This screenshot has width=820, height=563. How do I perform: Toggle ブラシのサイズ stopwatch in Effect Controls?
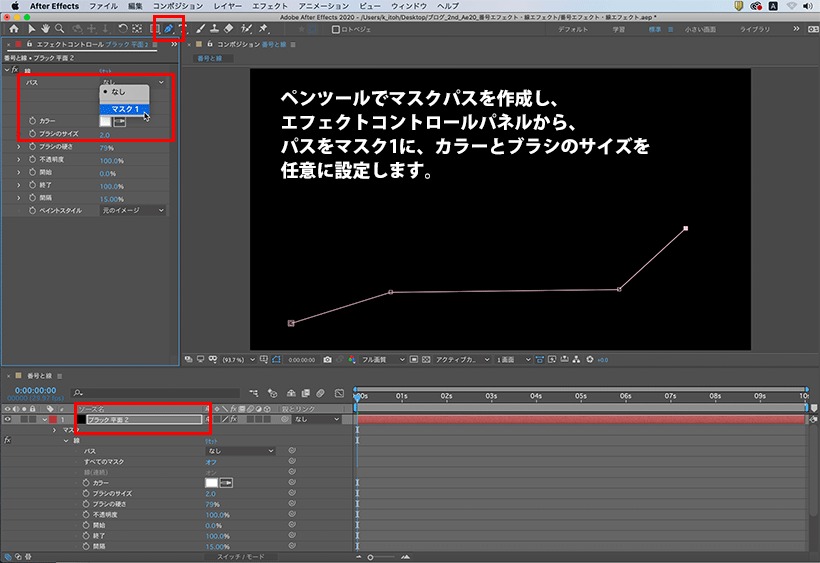pyautogui.click(x=32, y=134)
